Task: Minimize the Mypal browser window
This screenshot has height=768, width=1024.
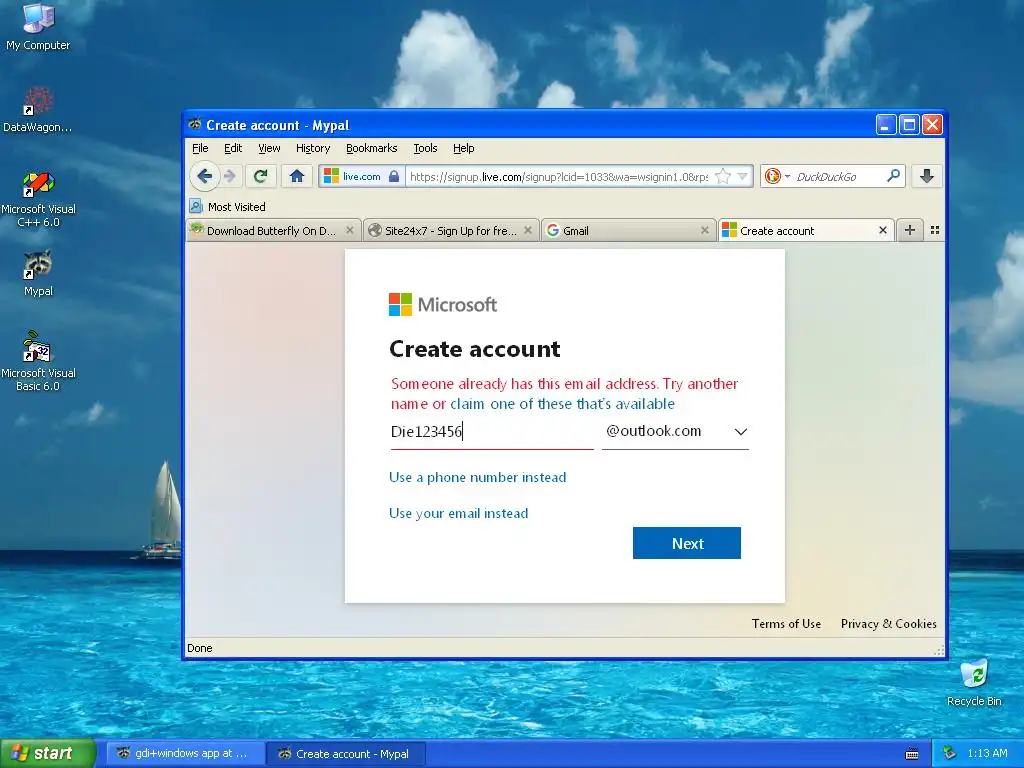Action: (x=886, y=124)
